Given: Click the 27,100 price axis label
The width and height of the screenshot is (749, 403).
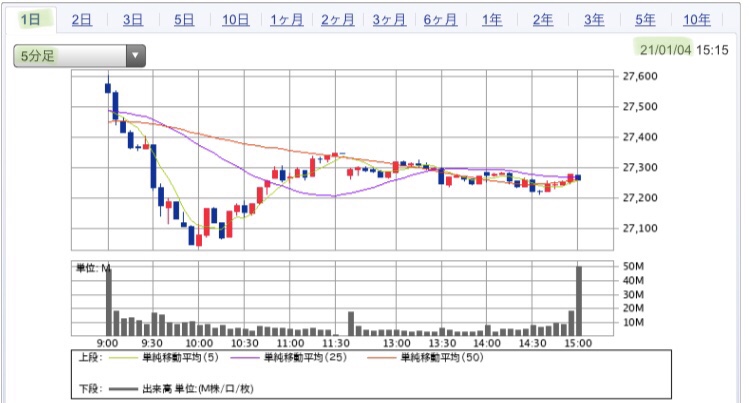Looking at the screenshot, I should point(640,228).
